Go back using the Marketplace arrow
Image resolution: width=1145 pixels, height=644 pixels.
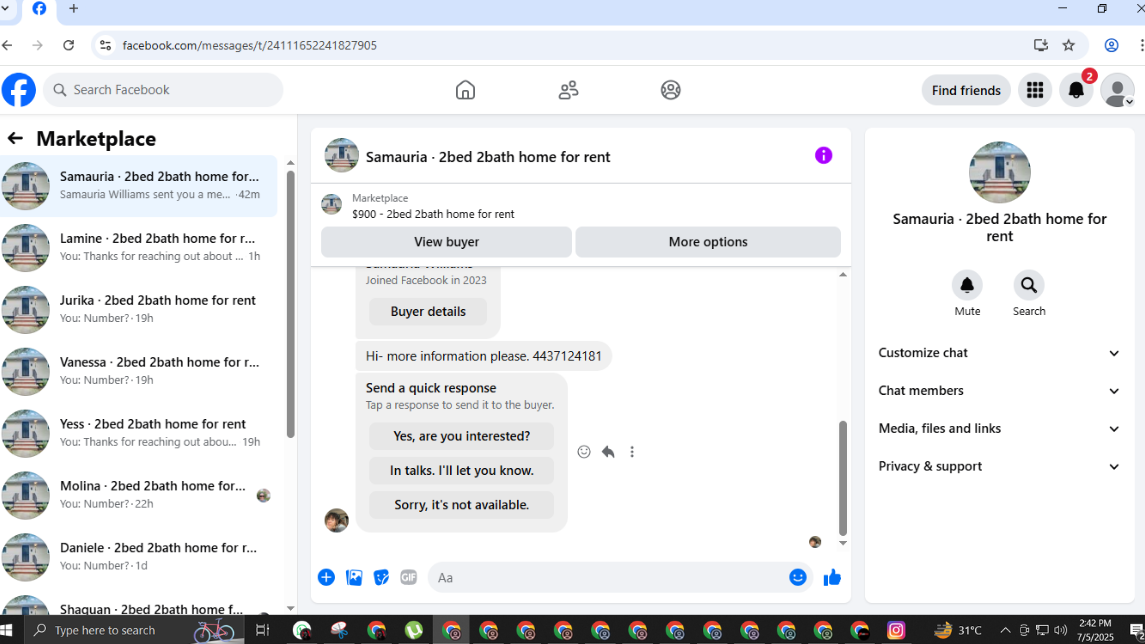point(15,138)
